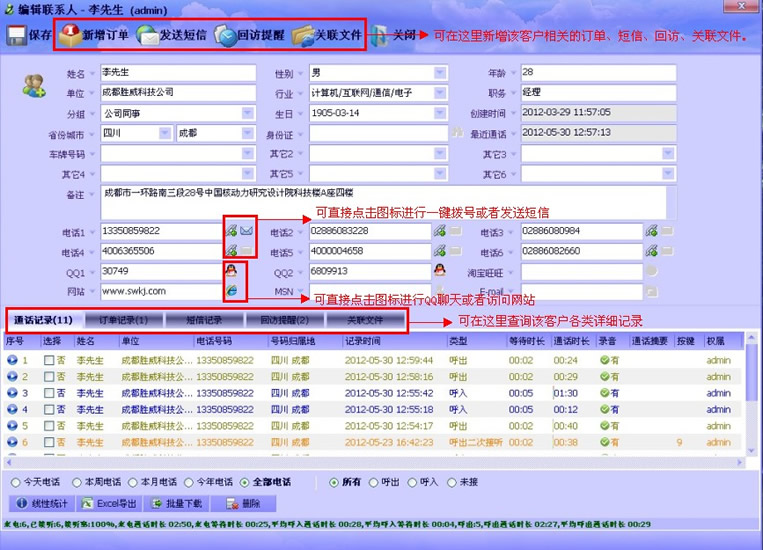Open the 行业 industry dropdown
763x550 pixels.
[440, 93]
